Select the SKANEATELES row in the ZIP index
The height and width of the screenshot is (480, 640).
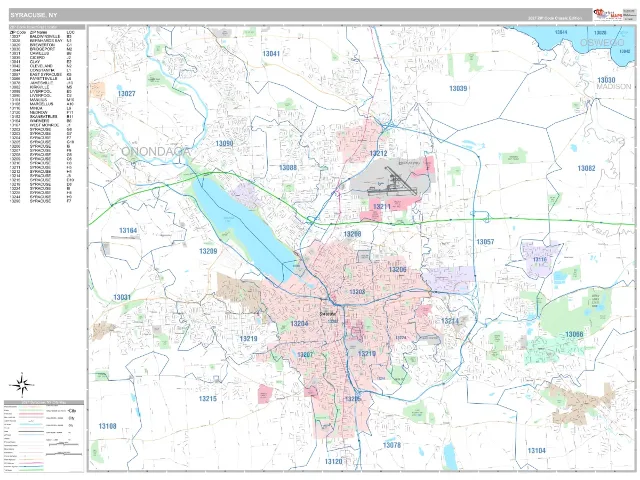41,116
